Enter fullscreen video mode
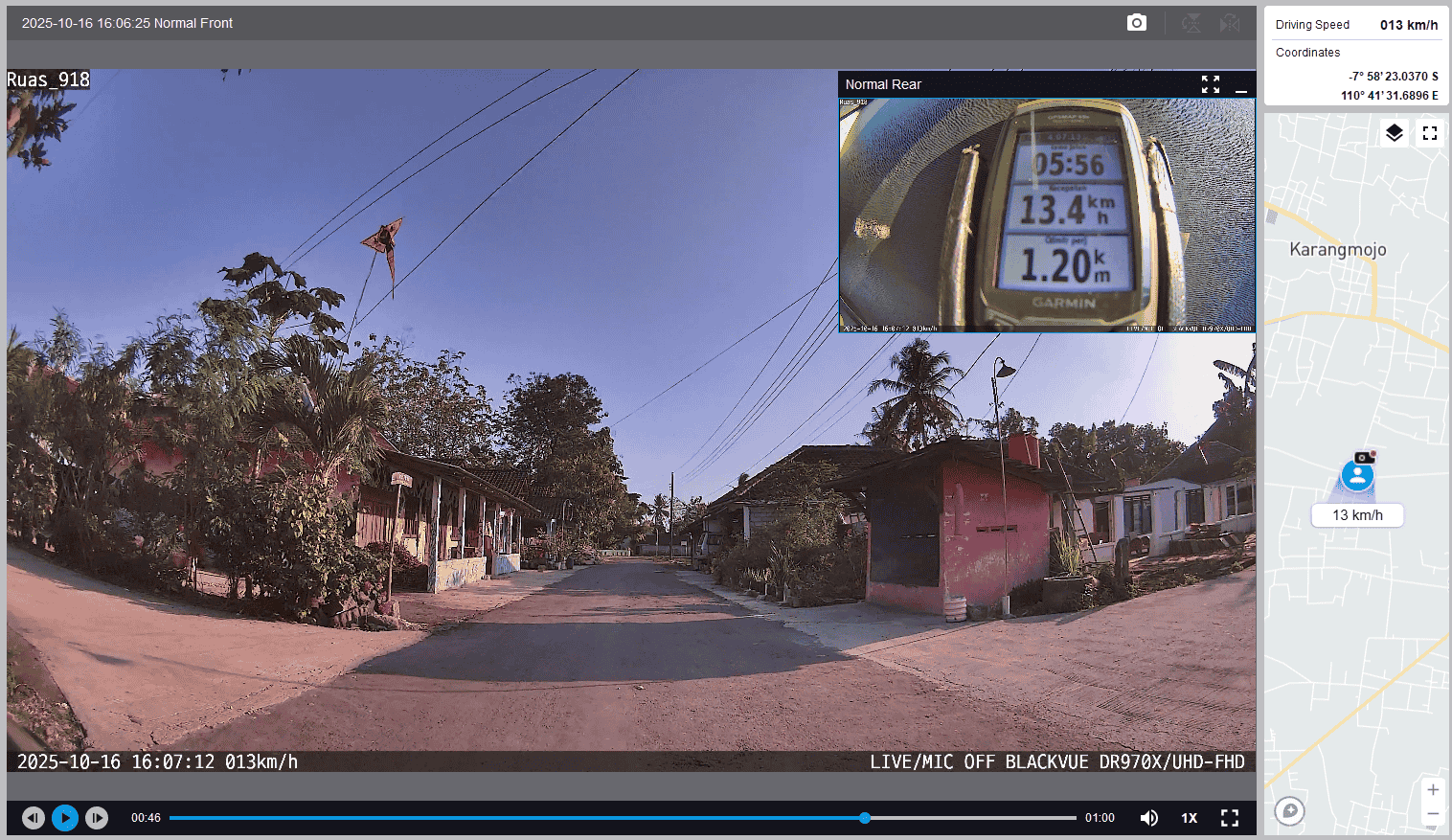 (1230, 818)
